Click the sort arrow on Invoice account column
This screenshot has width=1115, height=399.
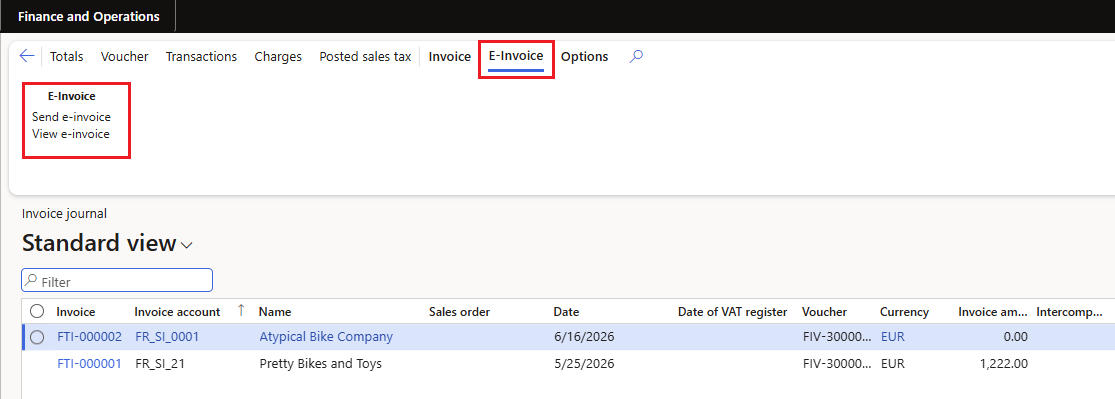pyautogui.click(x=240, y=310)
